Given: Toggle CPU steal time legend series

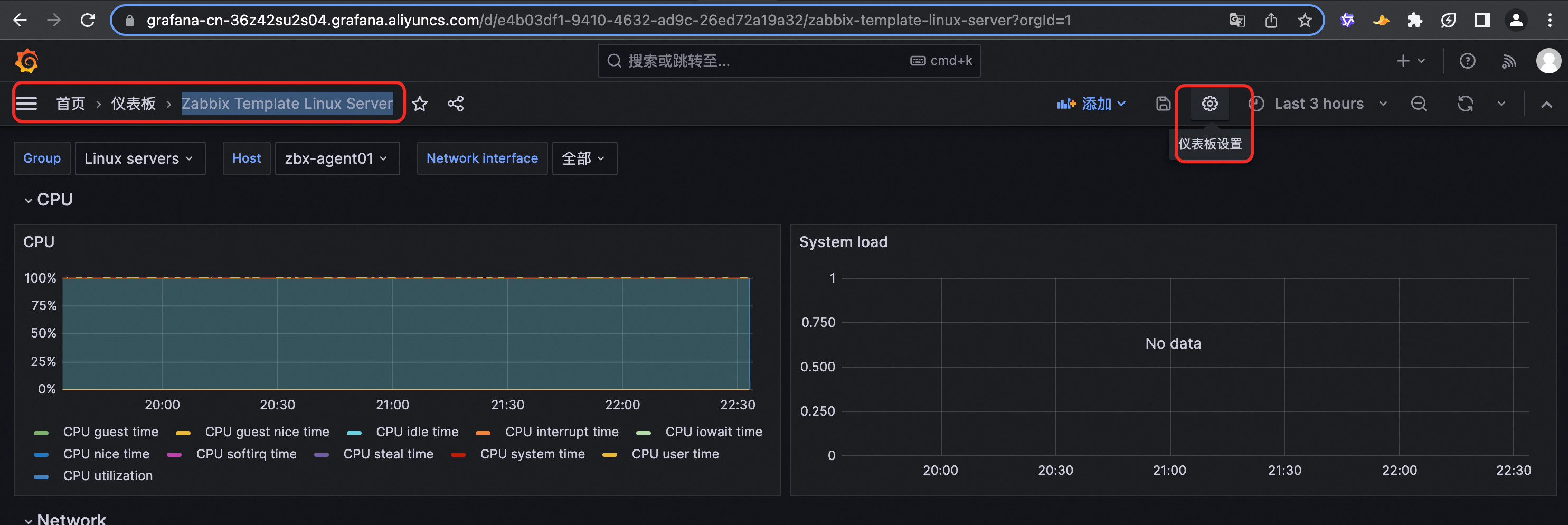Looking at the screenshot, I should (388, 454).
